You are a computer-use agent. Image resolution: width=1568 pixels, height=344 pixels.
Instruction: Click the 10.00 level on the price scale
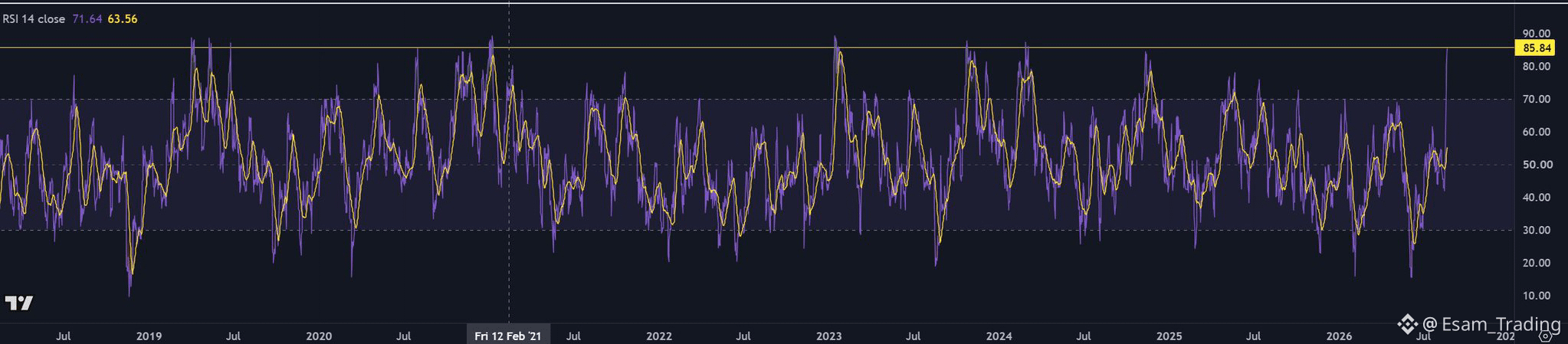click(1537, 296)
